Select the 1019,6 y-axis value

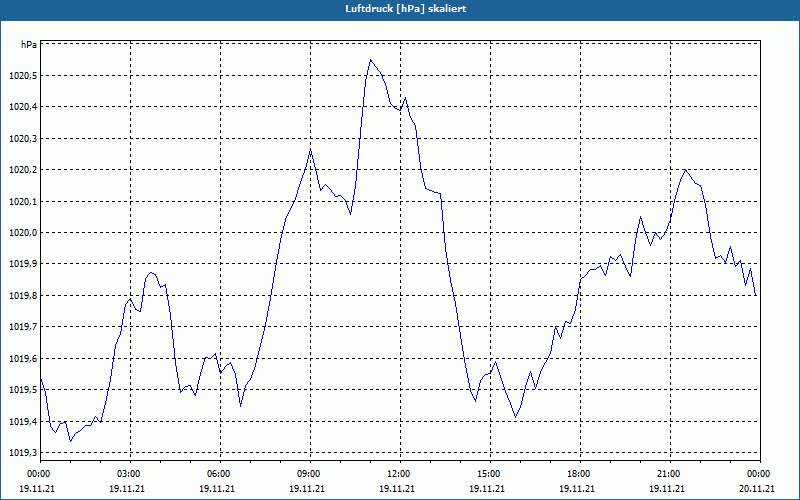(23, 359)
